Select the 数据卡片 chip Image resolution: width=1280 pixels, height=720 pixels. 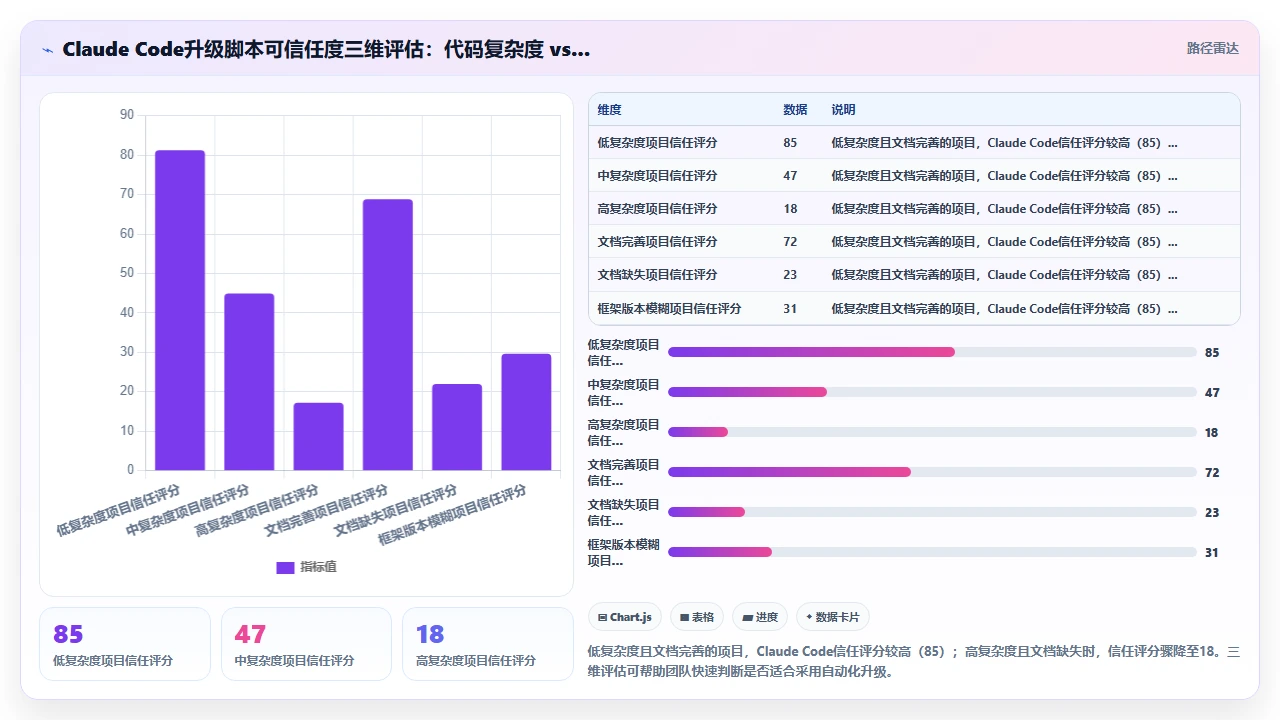833,617
